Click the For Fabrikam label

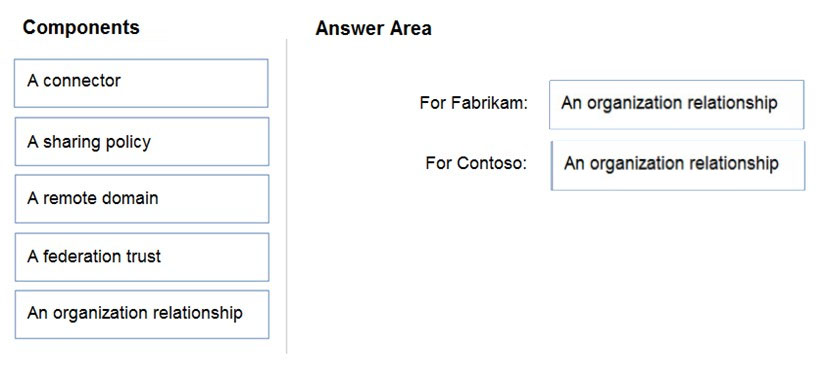click(474, 103)
